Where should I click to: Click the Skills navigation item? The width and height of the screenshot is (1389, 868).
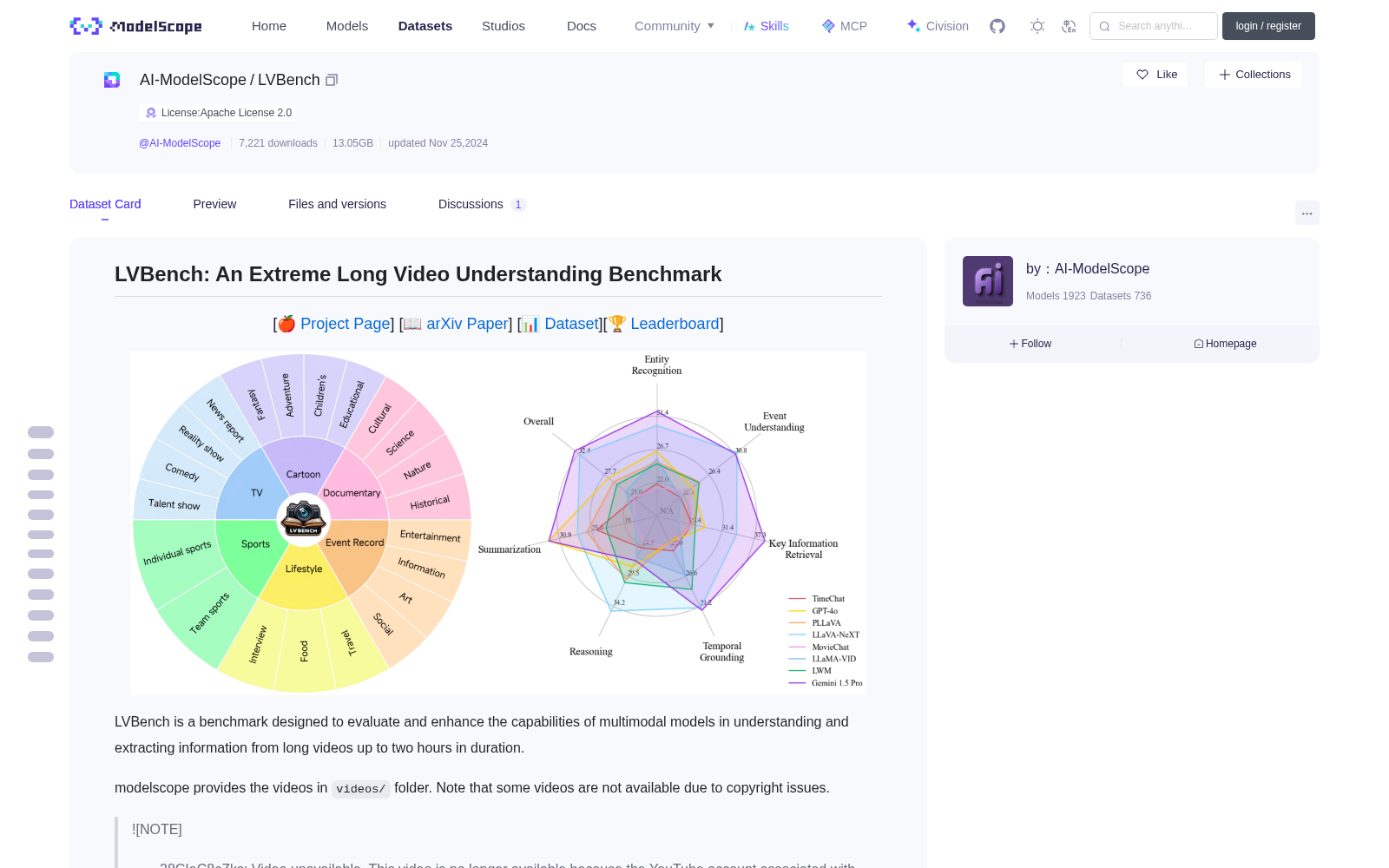point(766,26)
